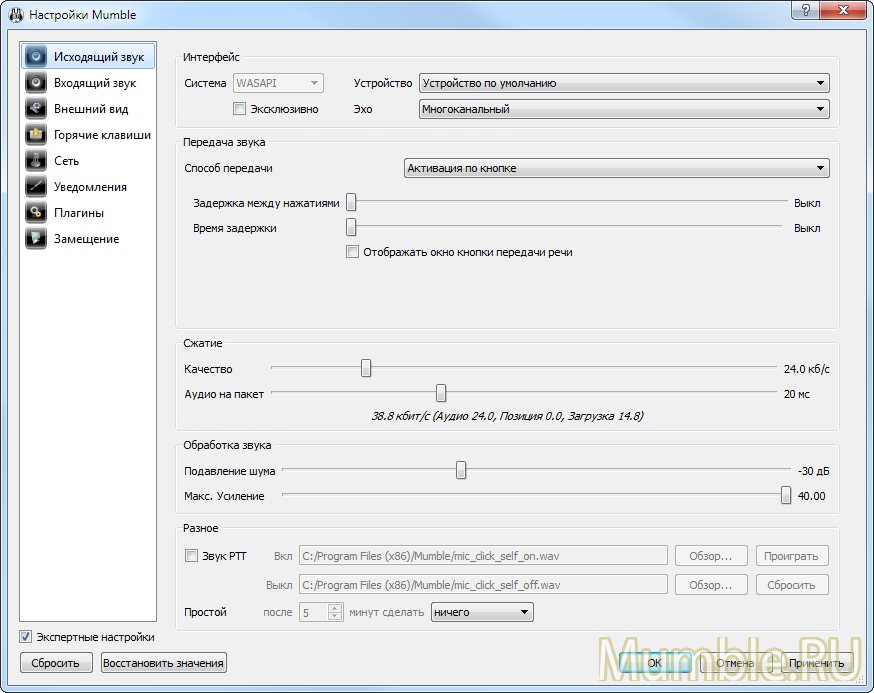Expand the idle action 'ничего' dropdown
This screenshot has width=874, height=693.
coord(482,612)
